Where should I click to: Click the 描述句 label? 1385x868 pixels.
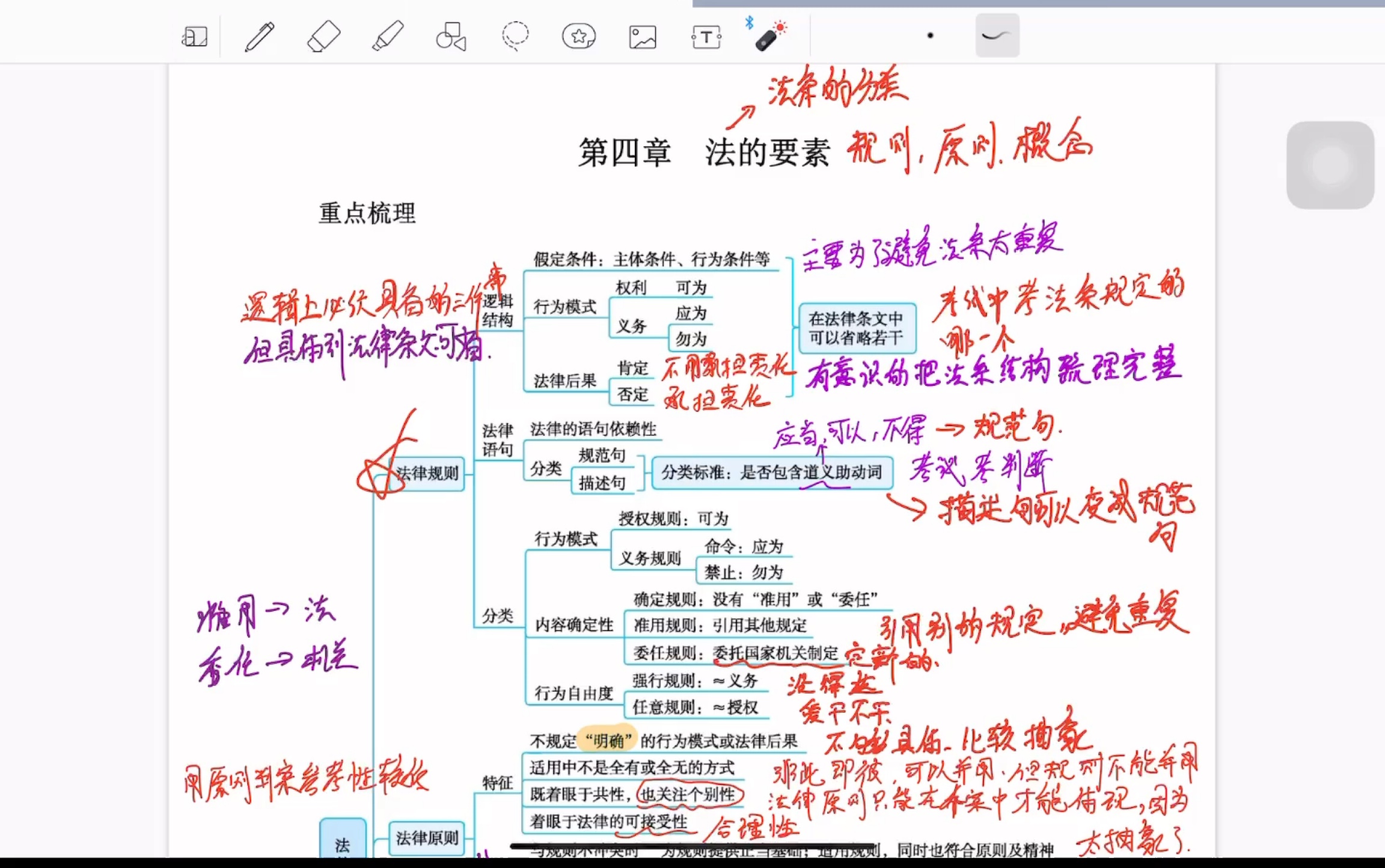click(x=602, y=483)
